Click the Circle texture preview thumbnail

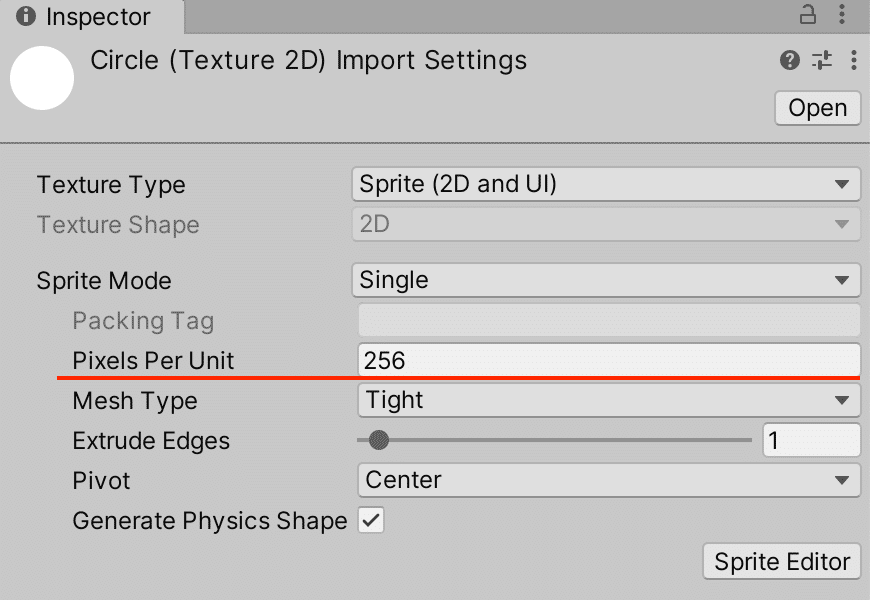41,79
